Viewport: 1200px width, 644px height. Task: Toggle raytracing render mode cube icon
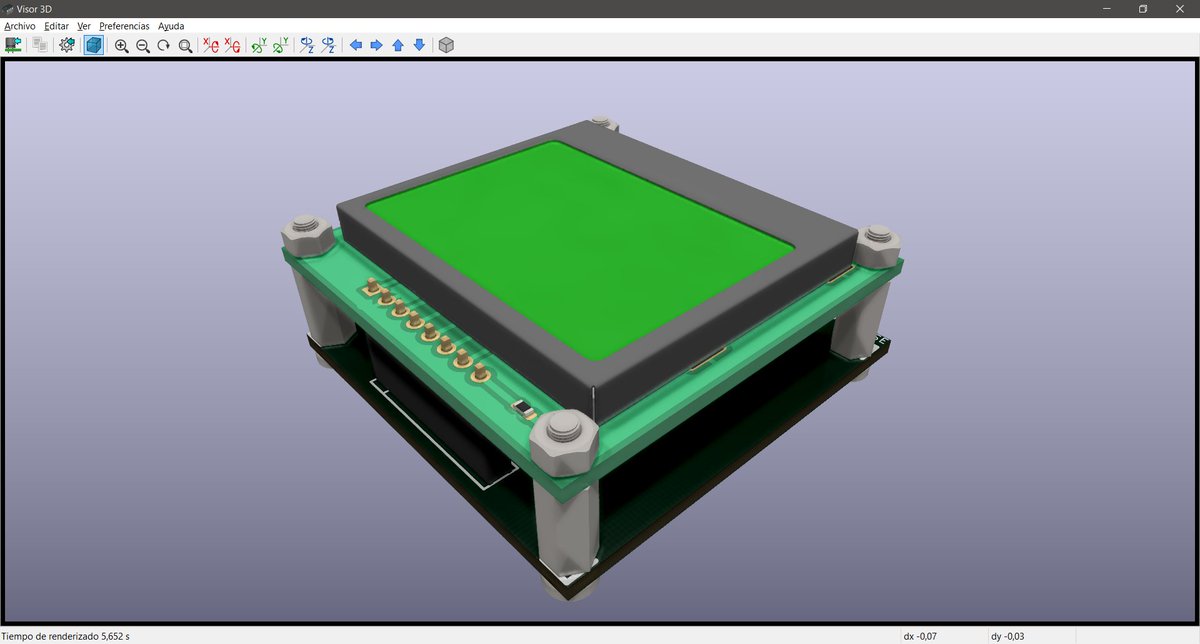point(94,45)
